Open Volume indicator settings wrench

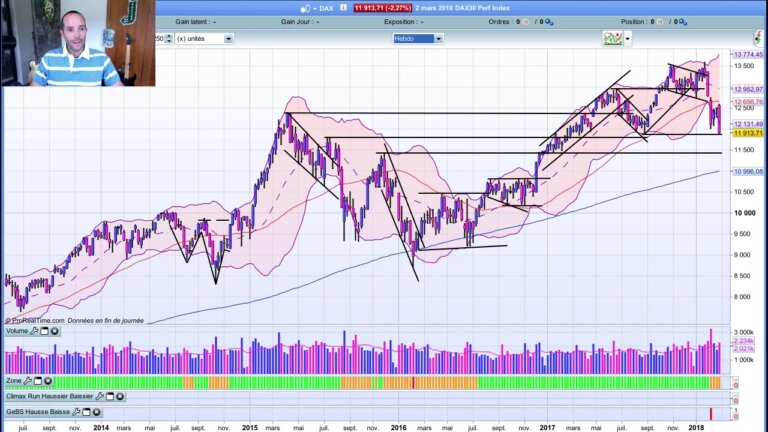34,331
